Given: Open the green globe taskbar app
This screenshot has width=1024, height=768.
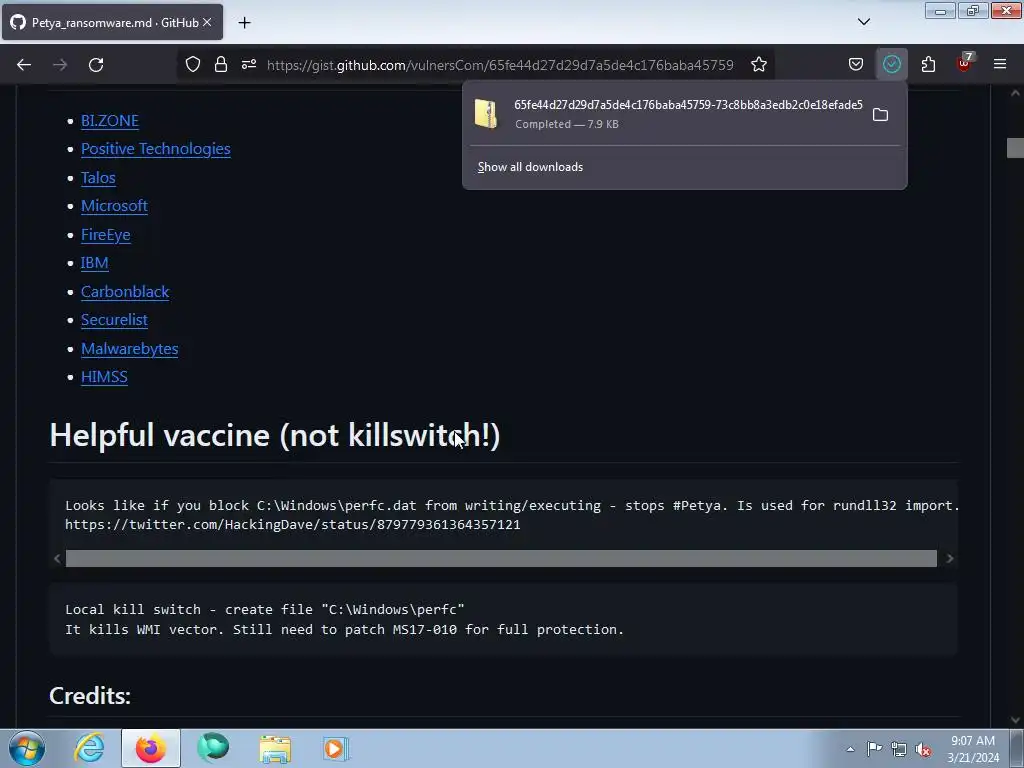Looking at the screenshot, I should (213, 748).
